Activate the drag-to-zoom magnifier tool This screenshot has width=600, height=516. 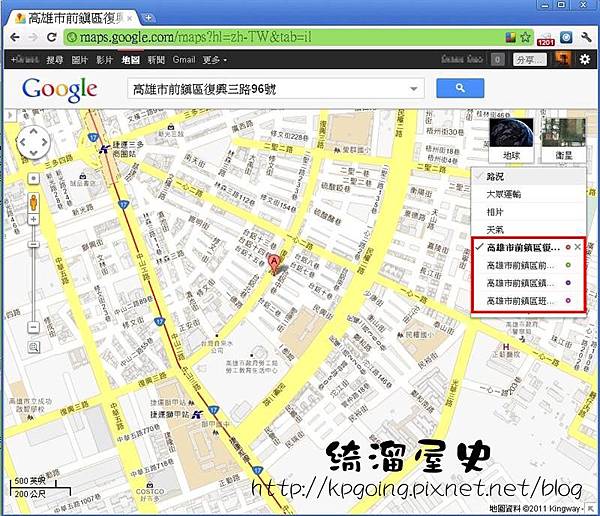click(34, 347)
